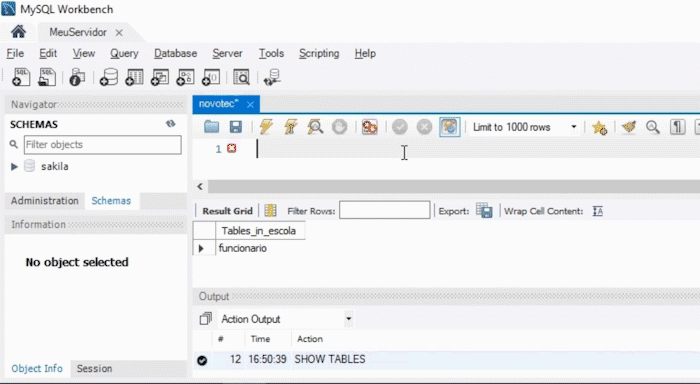Toggle auto-commit mode button
The height and width of the screenshot is (384, 700).
point(450,127)
